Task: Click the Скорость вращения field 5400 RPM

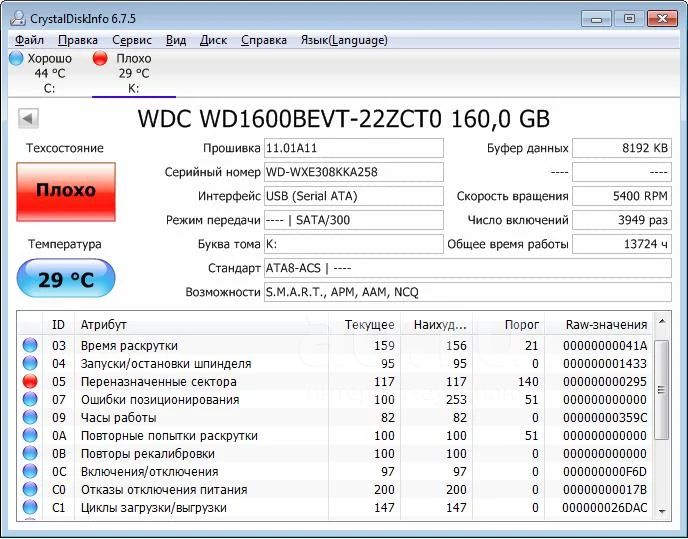Action: (622, 196)
